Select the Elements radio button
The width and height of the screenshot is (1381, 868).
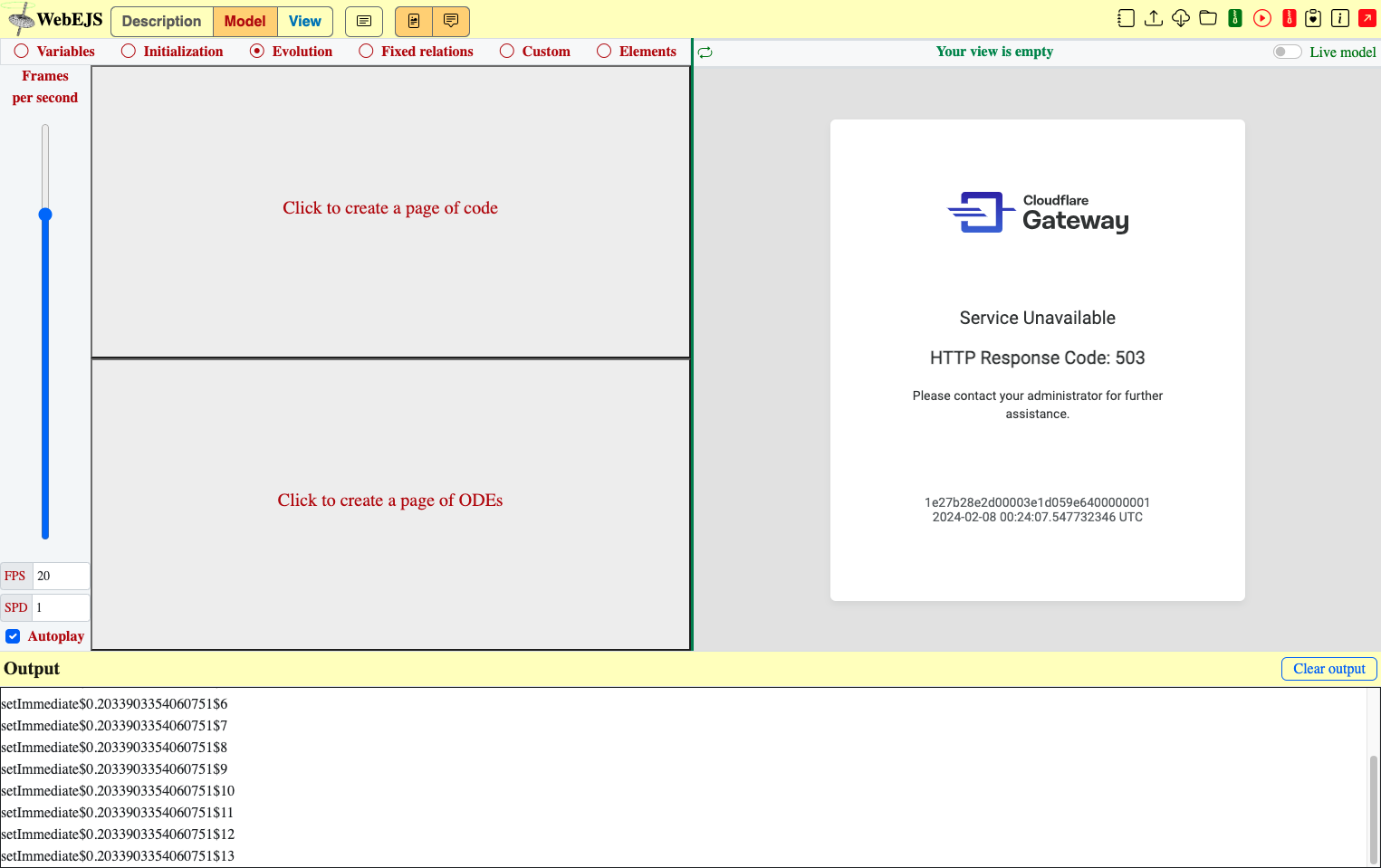pyautogui.click(x=604, y=52)
